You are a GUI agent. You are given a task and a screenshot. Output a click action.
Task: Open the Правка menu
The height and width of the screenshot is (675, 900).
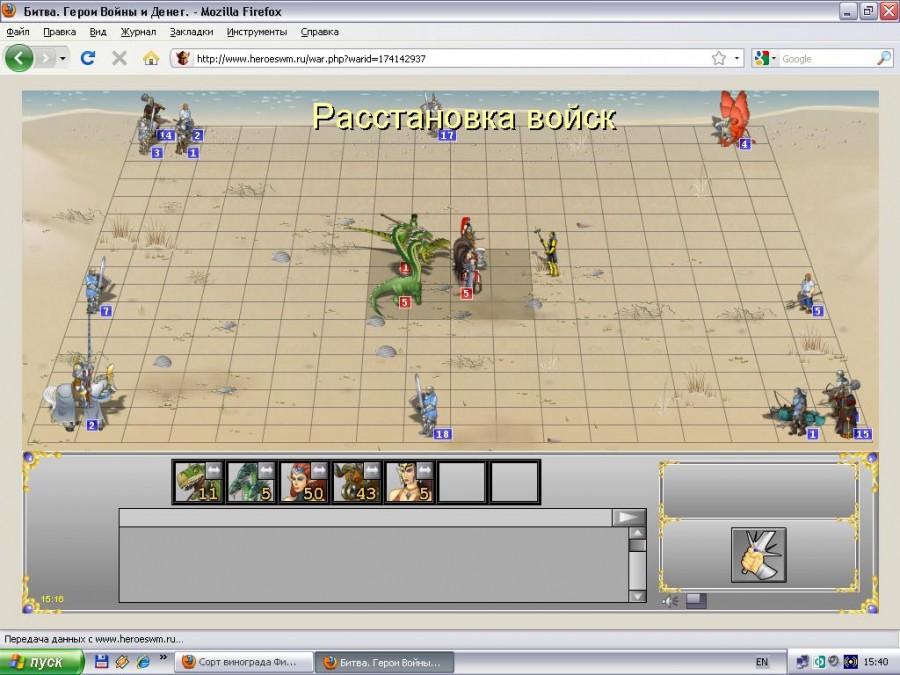60,32
